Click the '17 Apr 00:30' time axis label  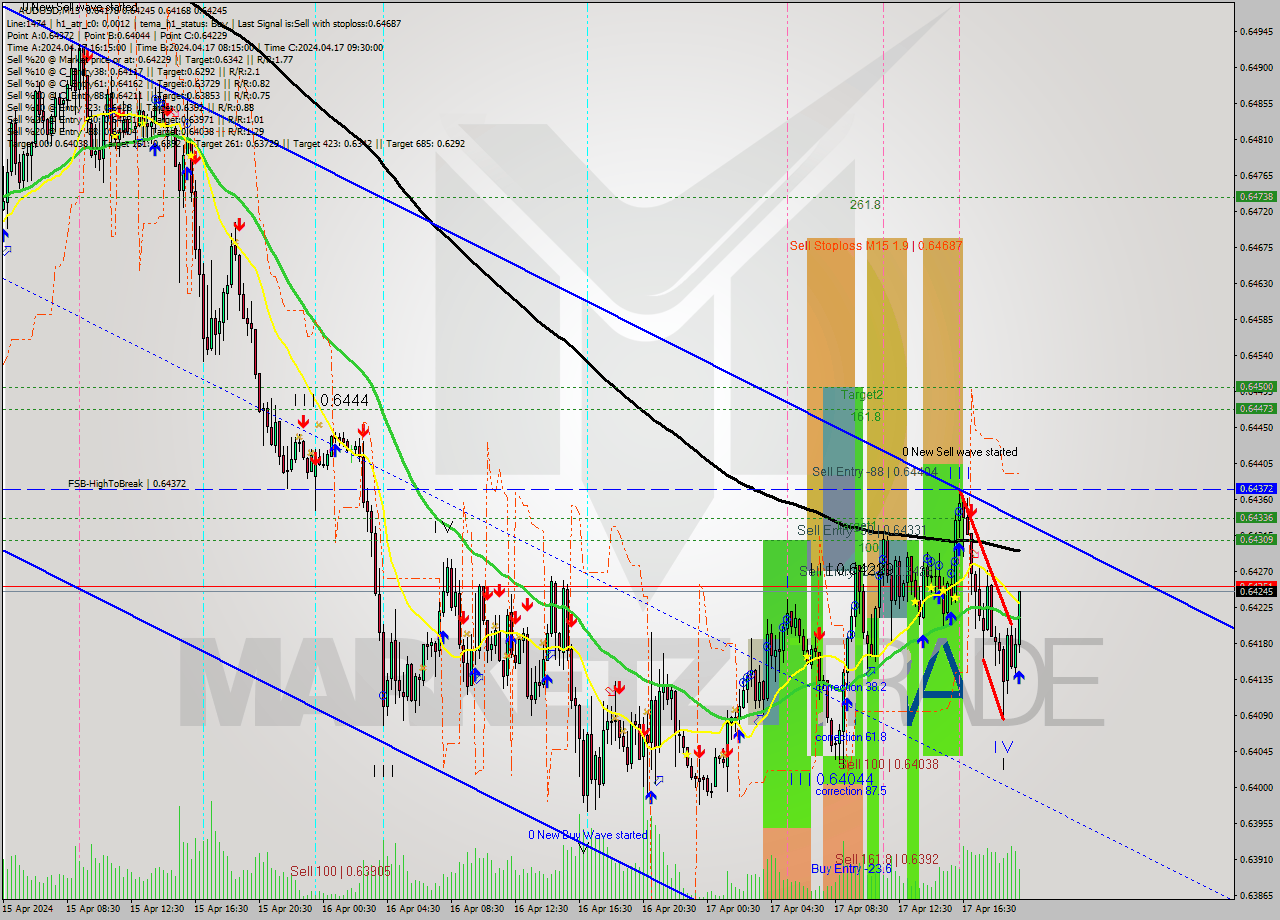pyautogui.click(x=734, y=909)
